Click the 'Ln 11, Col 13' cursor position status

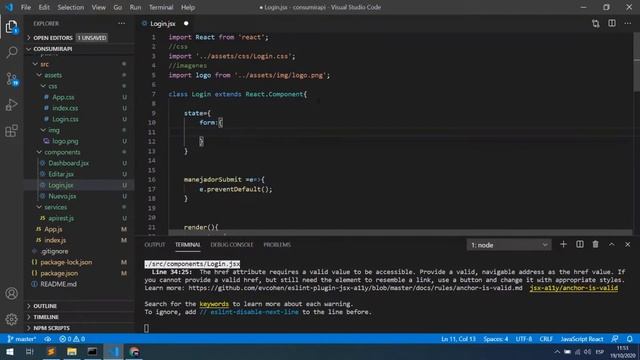point(458,339)
